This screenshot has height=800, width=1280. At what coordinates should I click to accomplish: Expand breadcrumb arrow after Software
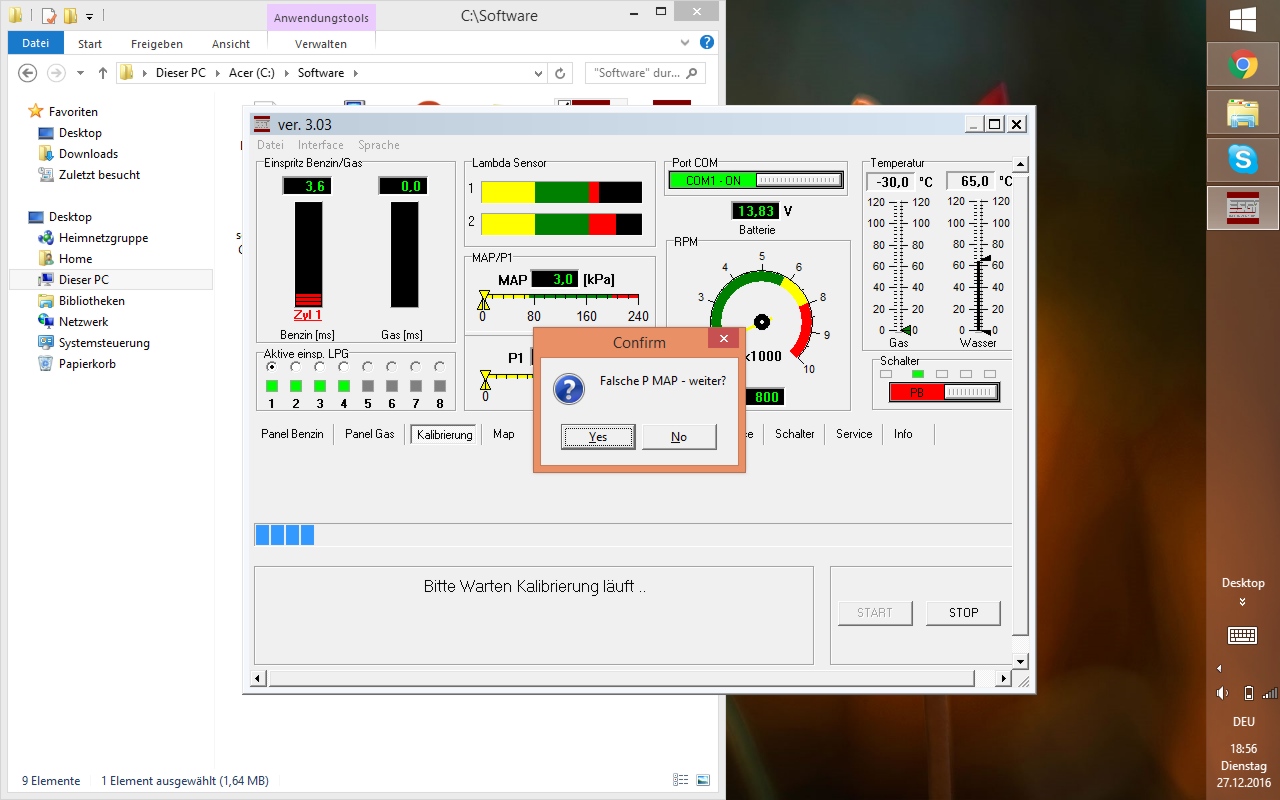coord(355,73)
